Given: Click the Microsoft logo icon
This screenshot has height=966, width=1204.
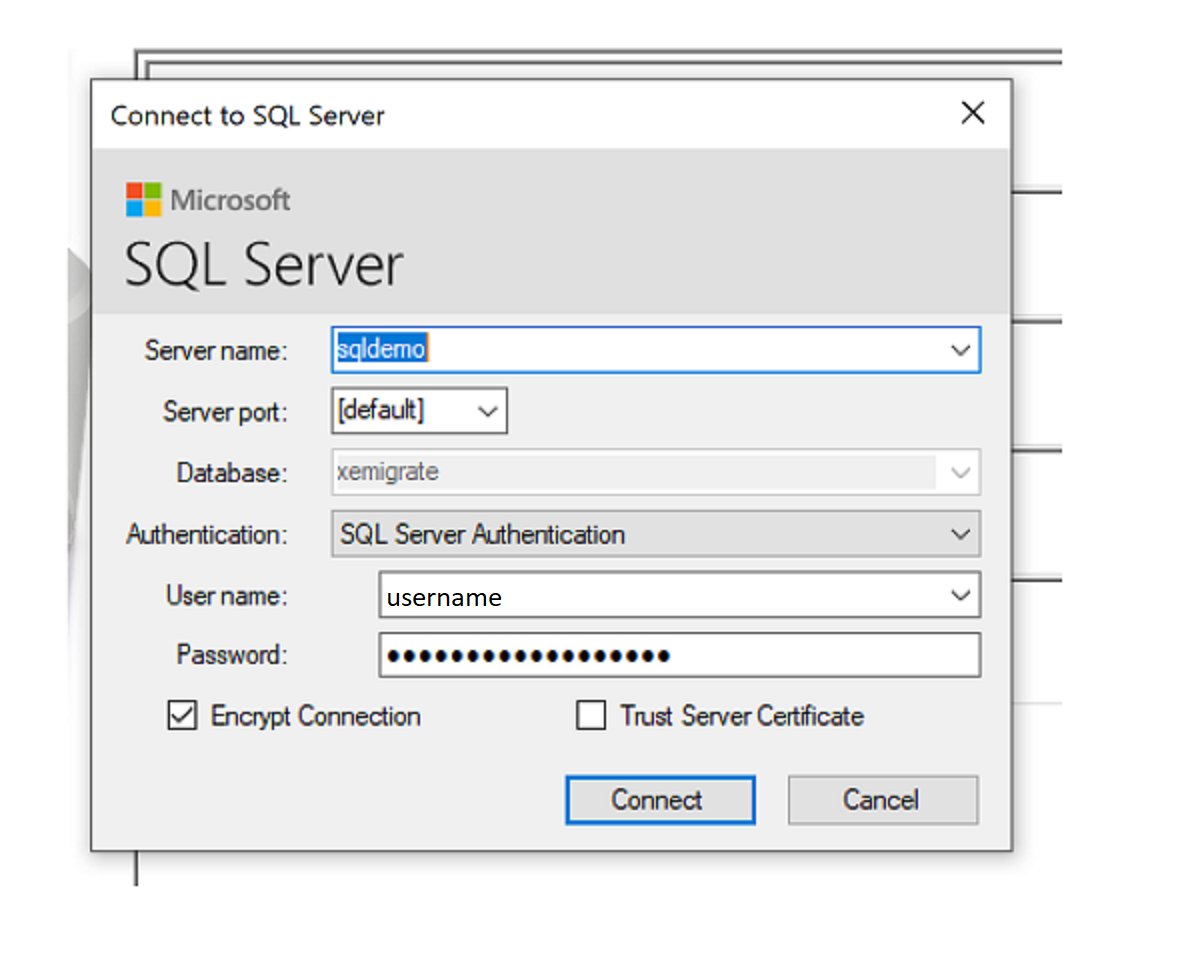Looking at the screenshot, I should 142,200.
